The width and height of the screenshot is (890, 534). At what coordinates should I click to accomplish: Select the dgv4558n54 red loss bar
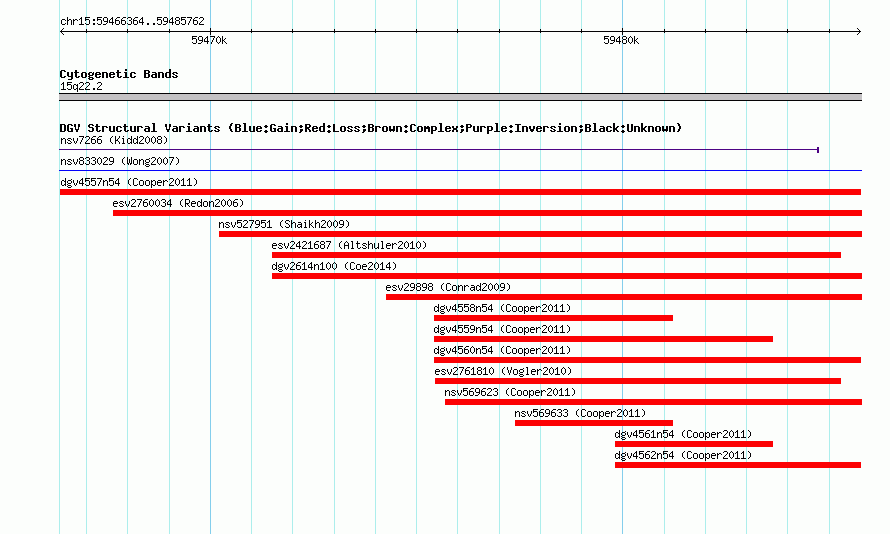tap(553, 318)
